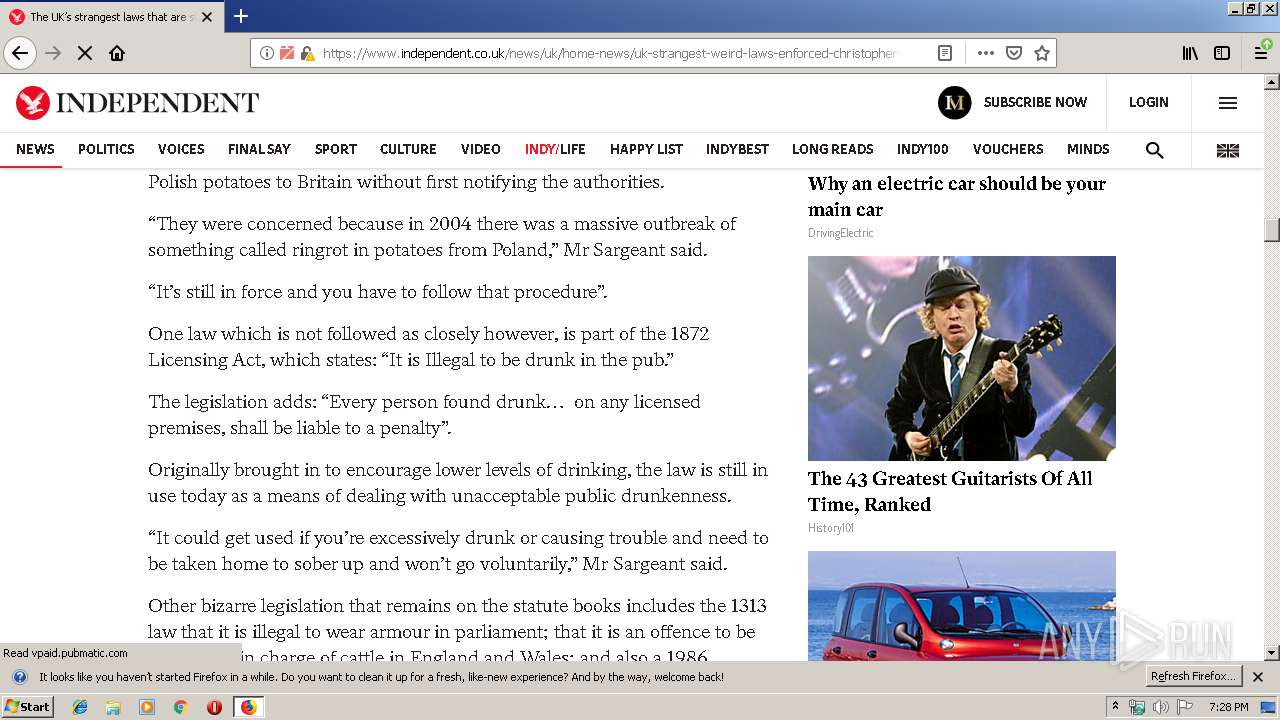The width and height of the screenshot is (1280, 720).
Task: Show hidden system tray icons arrow
Action: (1116, 706)
